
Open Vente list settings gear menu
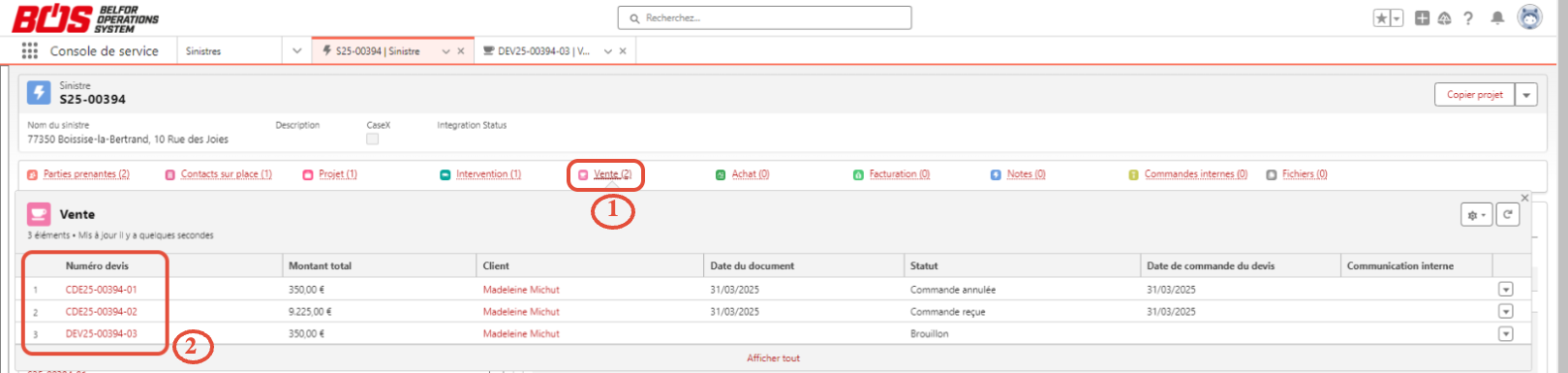1476,214
